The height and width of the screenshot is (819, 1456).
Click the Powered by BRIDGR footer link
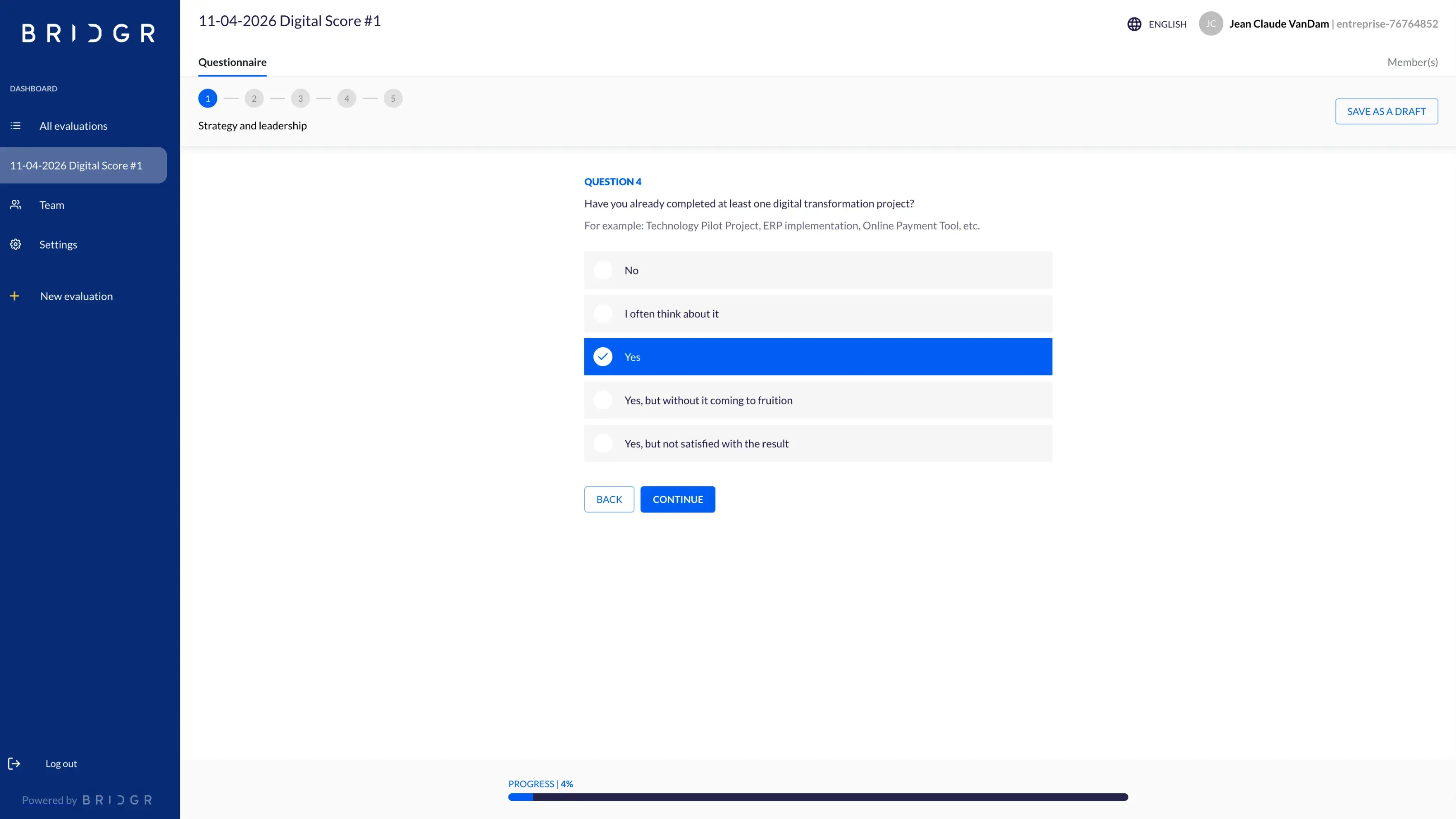click(x=88, y=800)
